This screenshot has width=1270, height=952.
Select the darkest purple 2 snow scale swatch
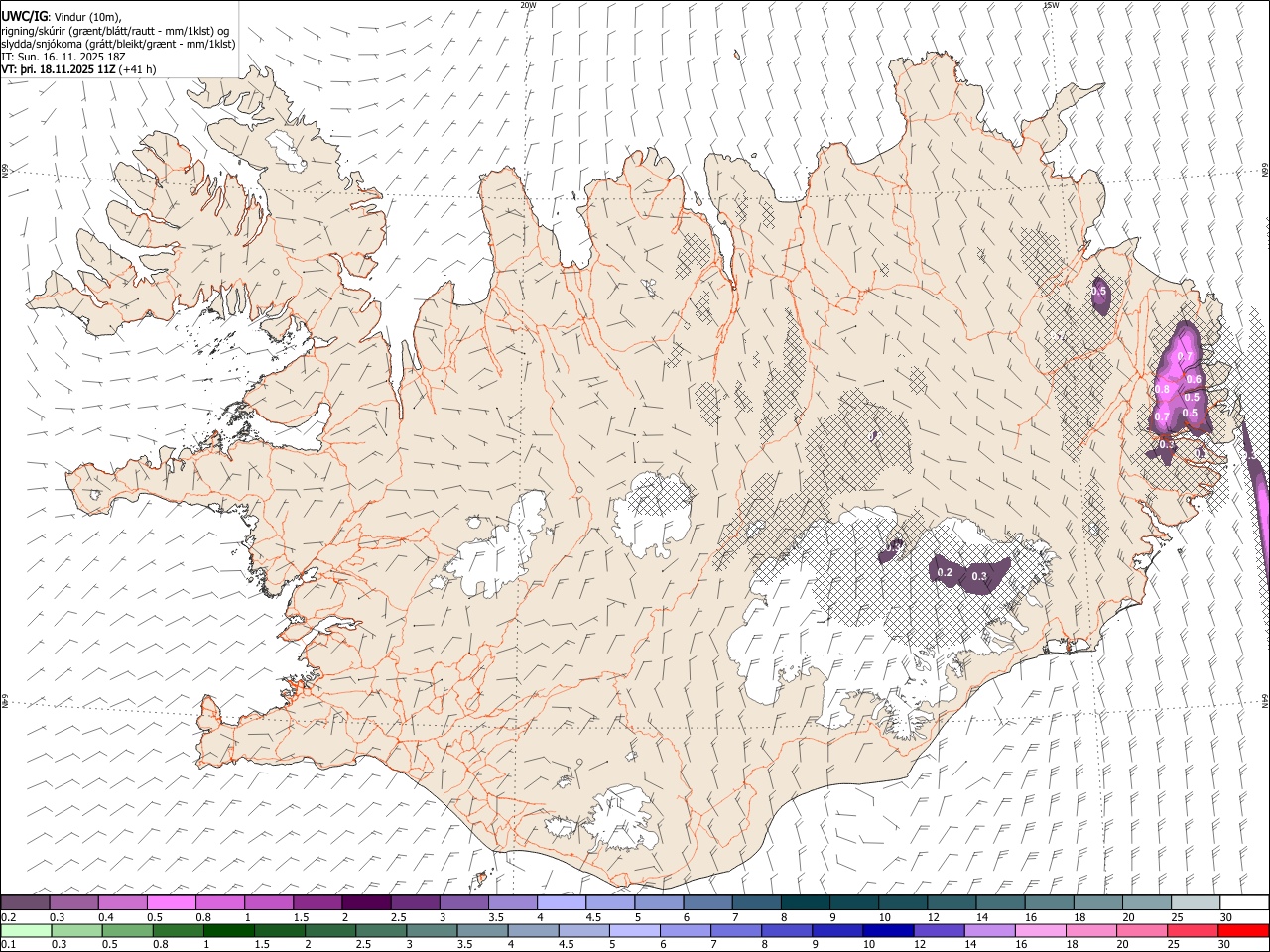point(366,903)
